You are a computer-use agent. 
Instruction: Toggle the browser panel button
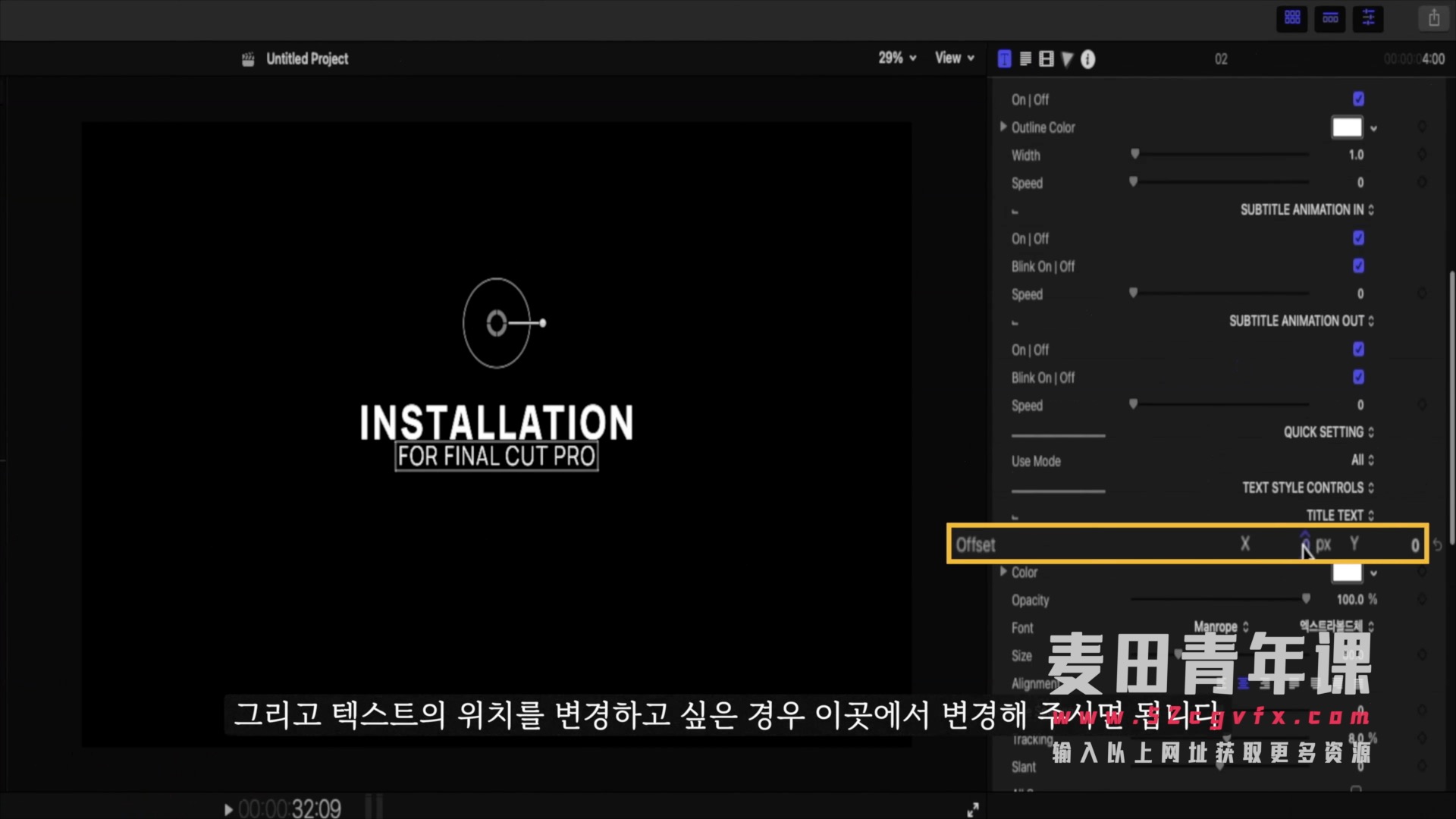pos(1292,17)
